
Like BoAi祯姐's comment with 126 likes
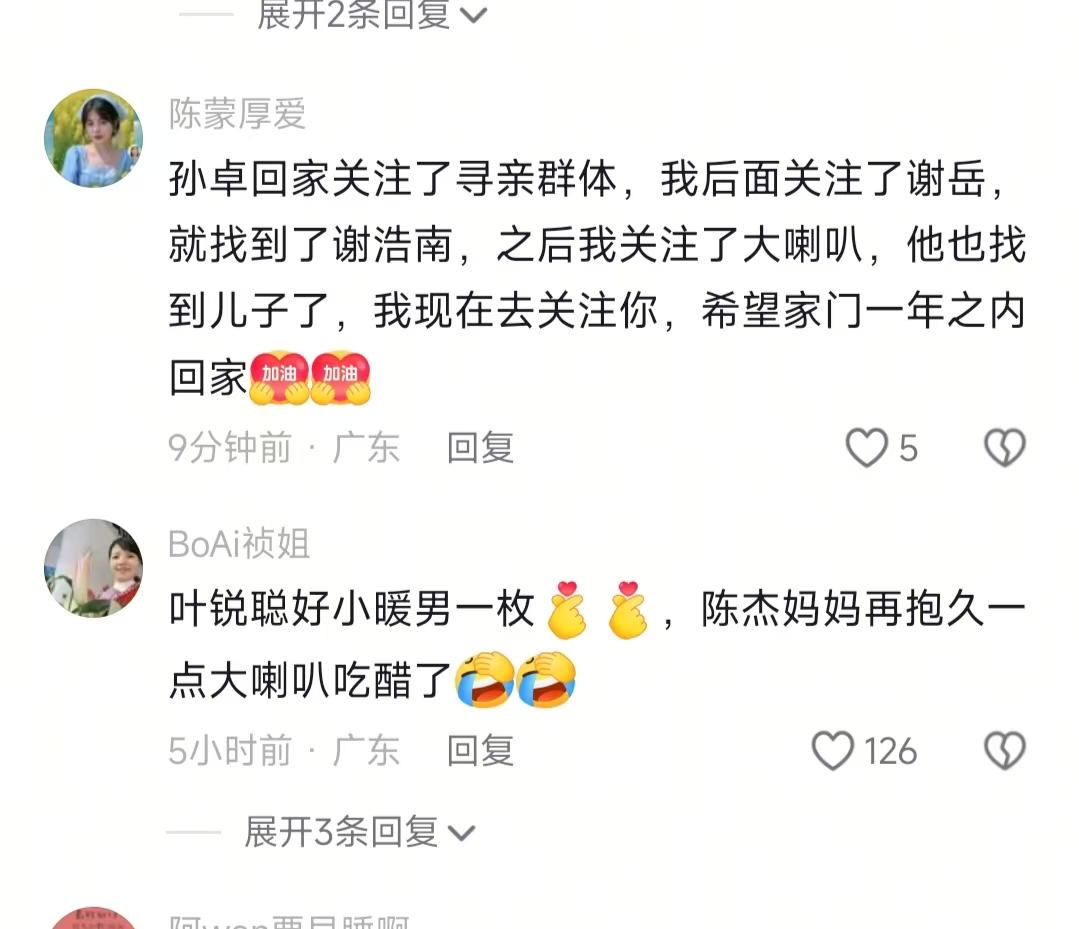pos(833,751)
